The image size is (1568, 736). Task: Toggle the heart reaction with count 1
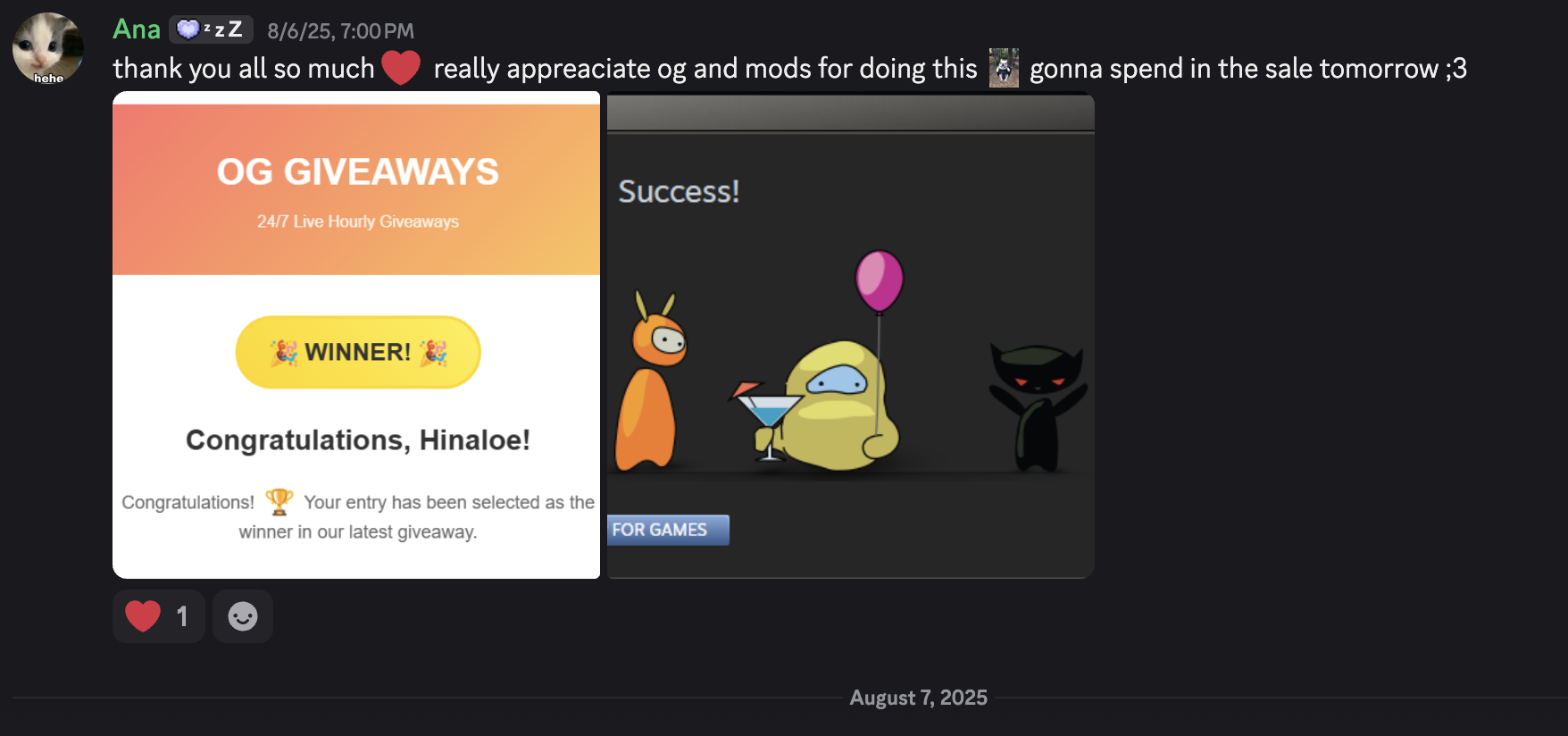click(x=159, y=616)
